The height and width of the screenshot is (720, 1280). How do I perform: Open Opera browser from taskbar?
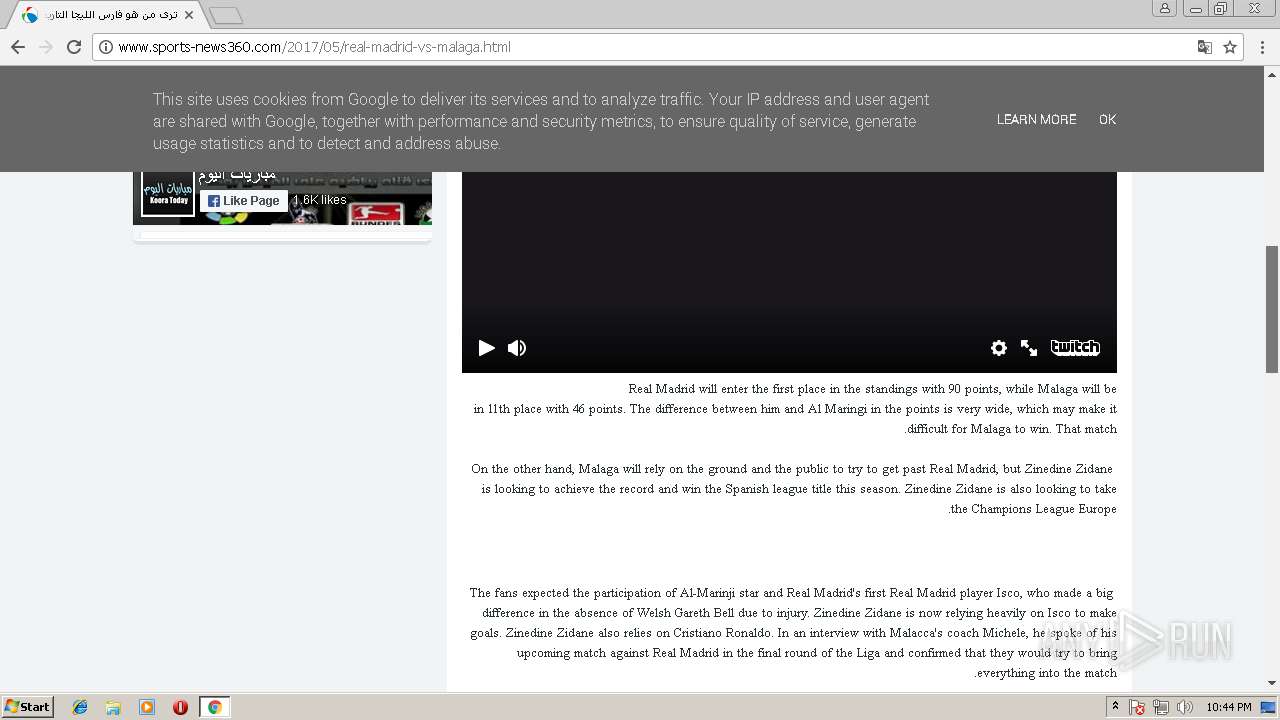click(180, 707)
